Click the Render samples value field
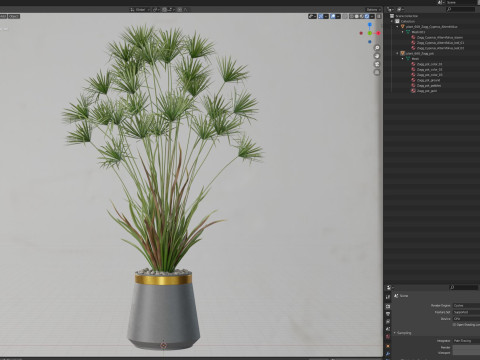Screen dimensions: 480x360 coord(466,347)
